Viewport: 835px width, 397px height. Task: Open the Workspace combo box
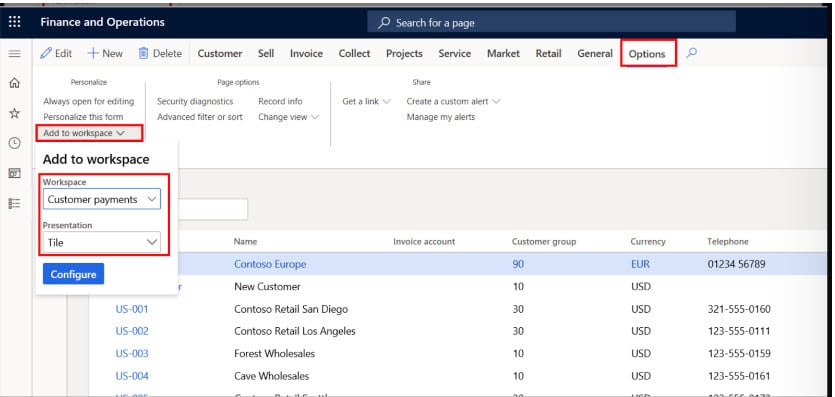pos(102,199)
